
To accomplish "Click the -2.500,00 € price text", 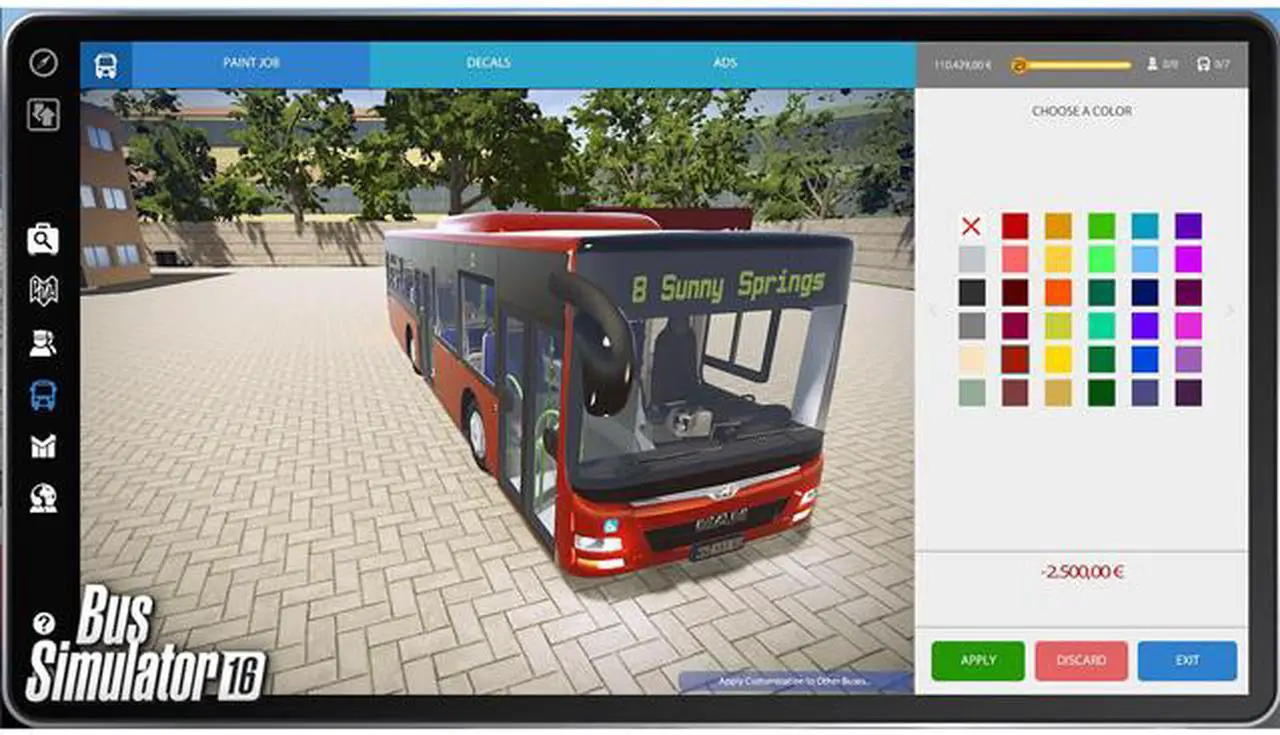I will click(x=1081, y=572).
